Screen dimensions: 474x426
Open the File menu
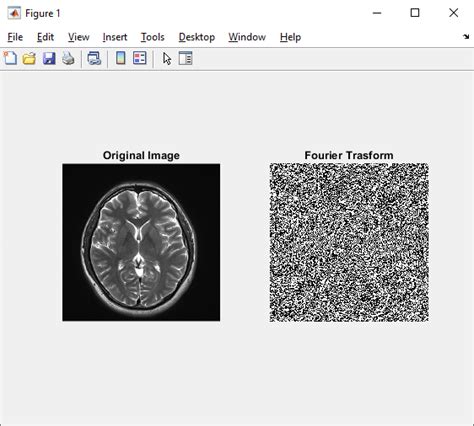point(15,37)
